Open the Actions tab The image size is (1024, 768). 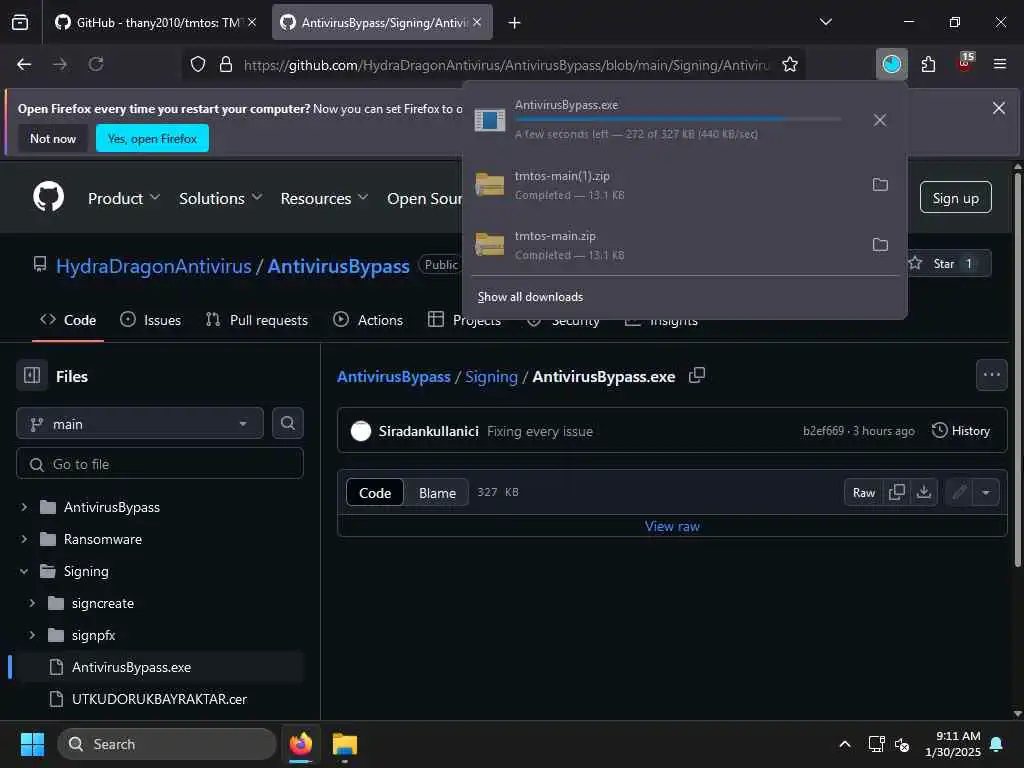coord(368,320)
